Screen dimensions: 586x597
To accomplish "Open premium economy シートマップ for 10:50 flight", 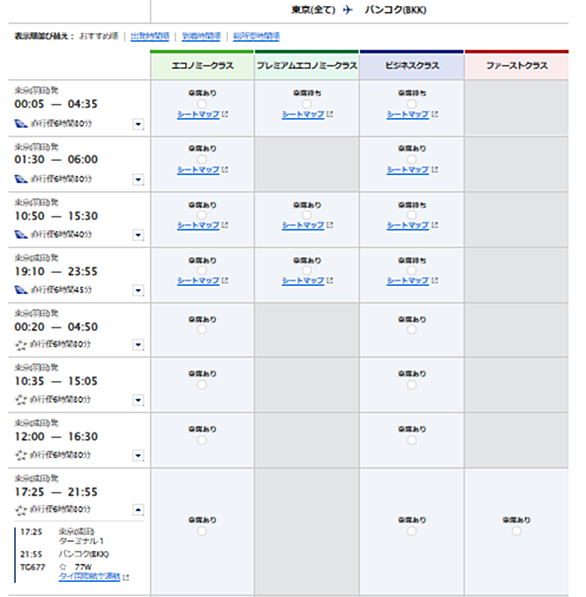I will (303, 225).
